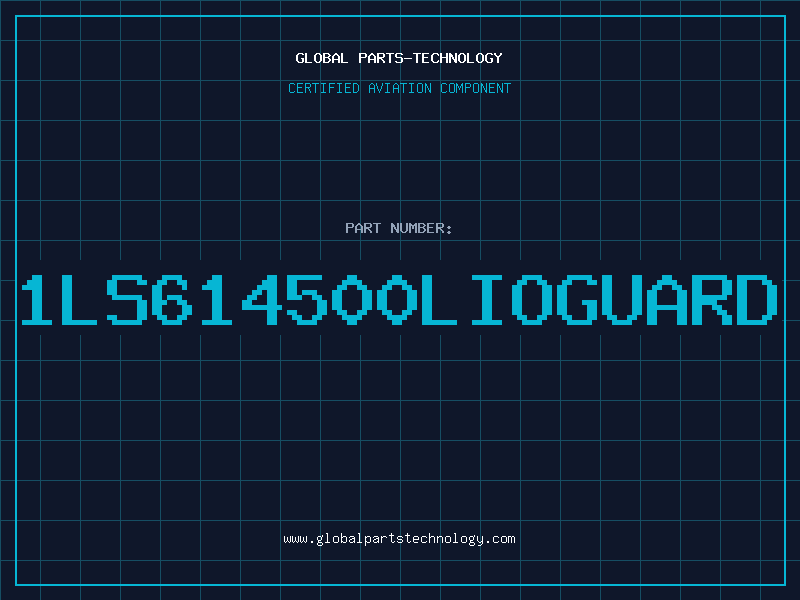Click the GLOBAL PARTS-TECHNOLOGY heading
The width and height of the screenshot is (800, 600).
coord(399,58)
